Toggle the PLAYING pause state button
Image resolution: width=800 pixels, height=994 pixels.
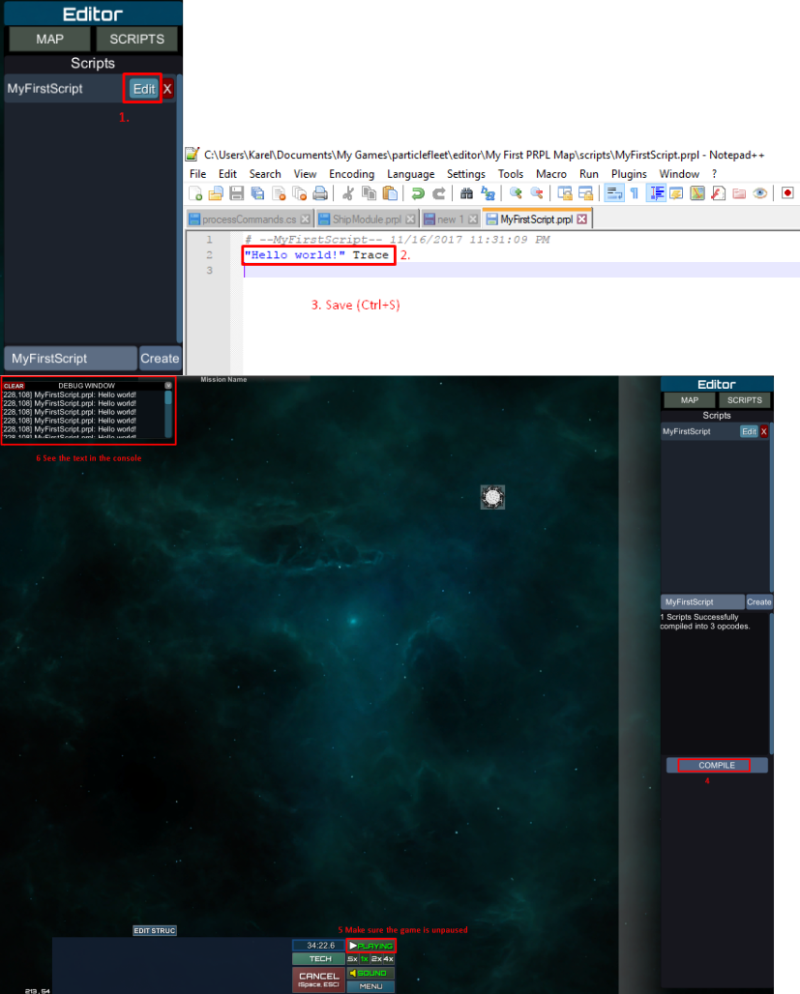371,945
